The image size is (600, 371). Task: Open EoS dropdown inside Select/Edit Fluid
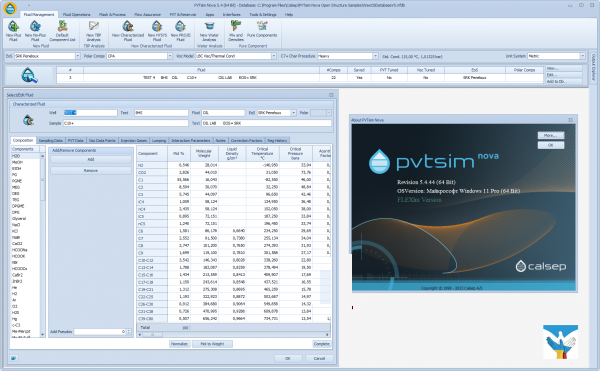pyautogui.click(x=293, y=113)
